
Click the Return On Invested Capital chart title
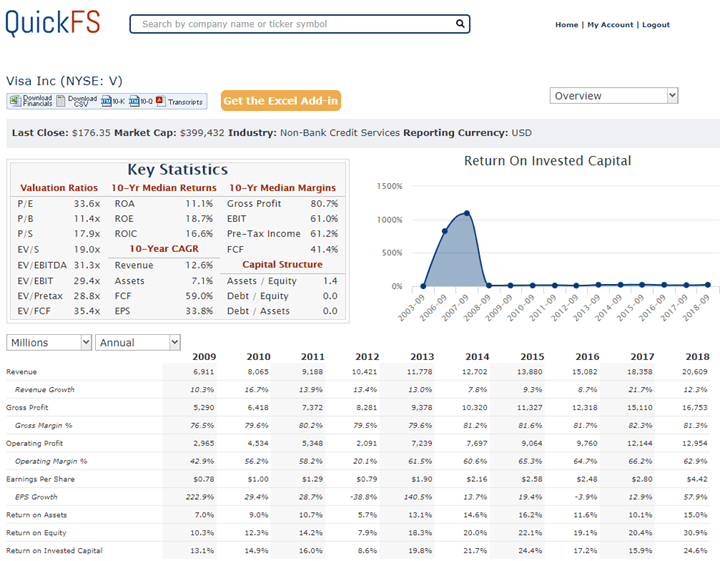point(547,161)
